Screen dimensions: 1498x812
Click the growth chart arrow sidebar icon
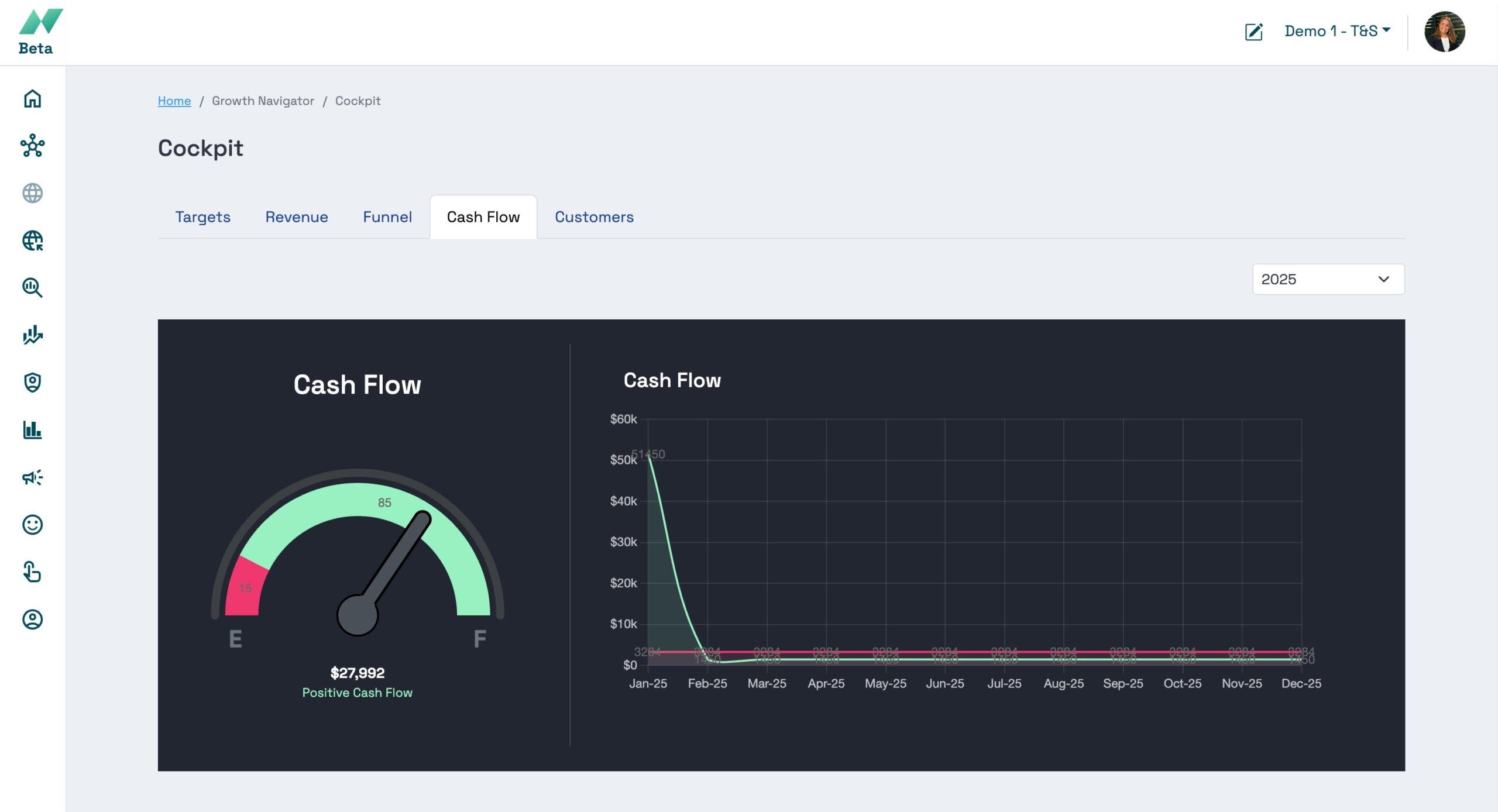coord(32,335)
